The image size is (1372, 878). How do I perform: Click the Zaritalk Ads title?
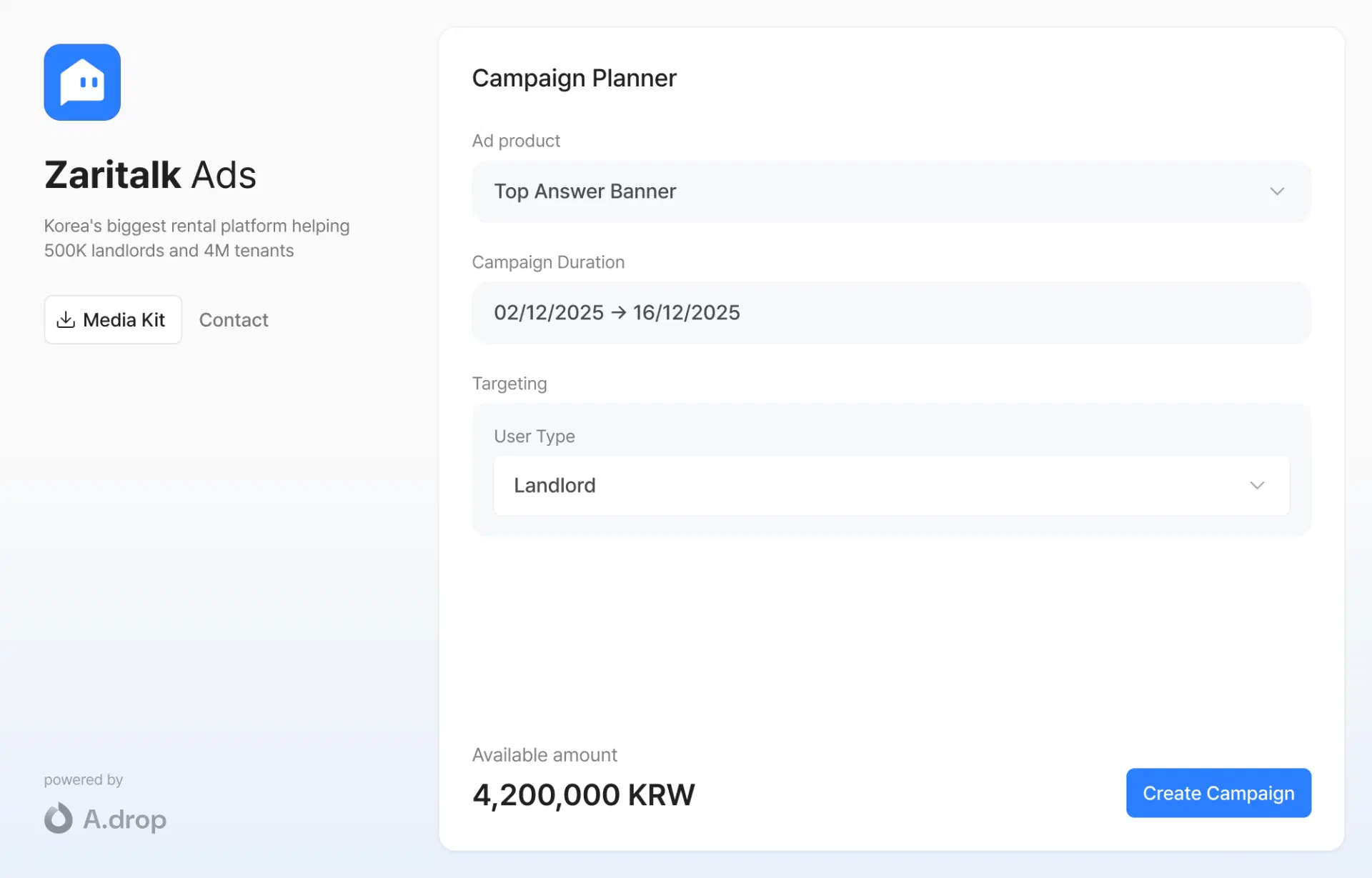150,175
